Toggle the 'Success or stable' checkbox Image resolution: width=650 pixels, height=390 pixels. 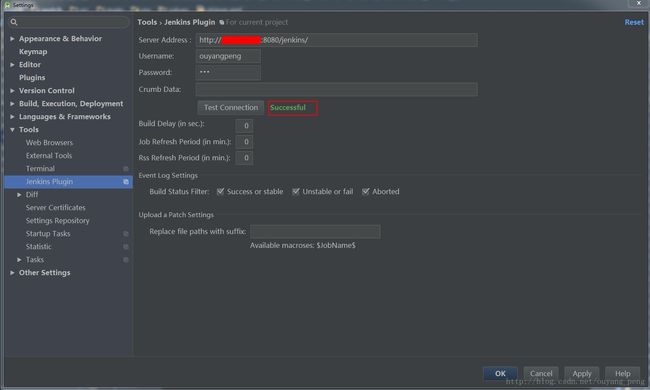click(221, 191)
